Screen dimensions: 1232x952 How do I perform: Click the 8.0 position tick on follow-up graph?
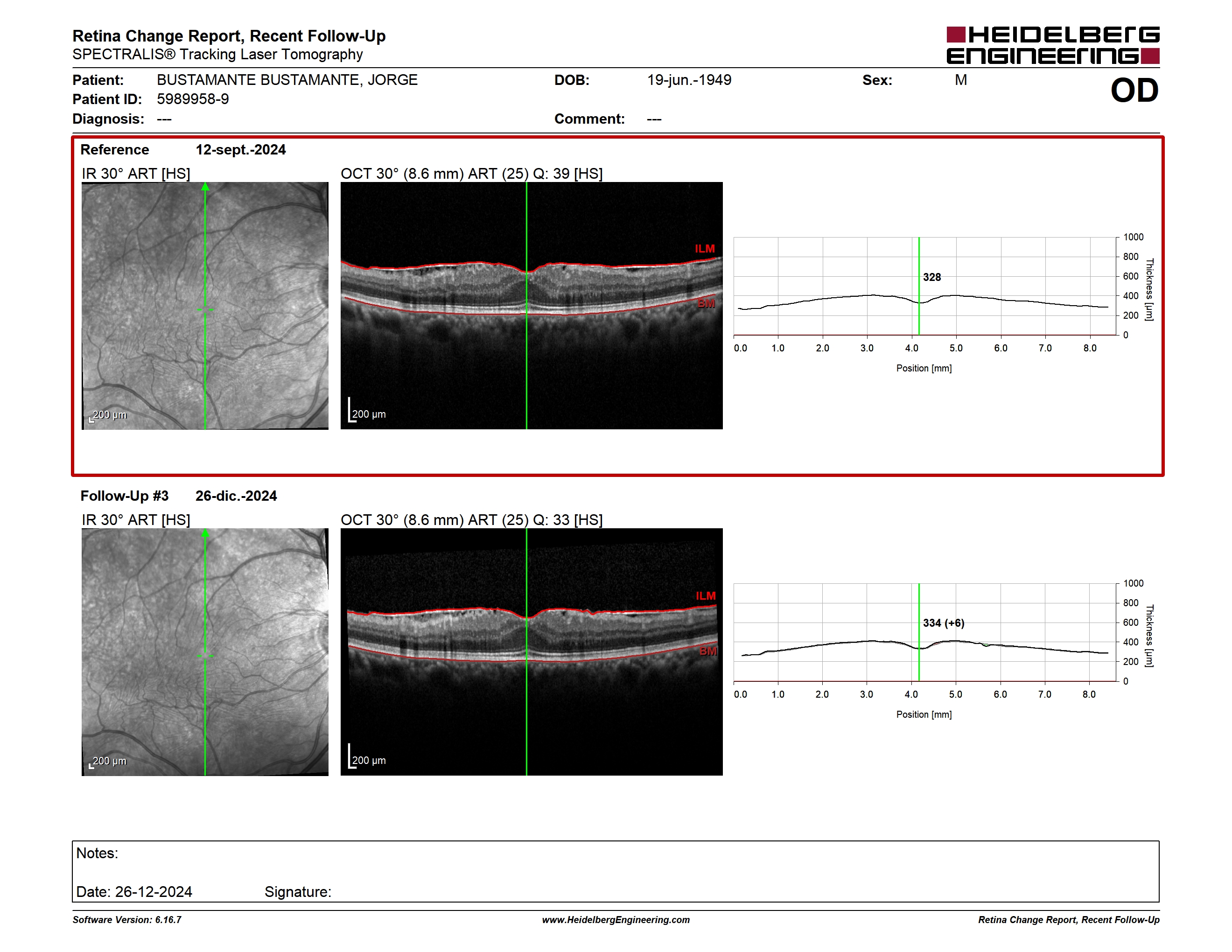point(1089,695)
